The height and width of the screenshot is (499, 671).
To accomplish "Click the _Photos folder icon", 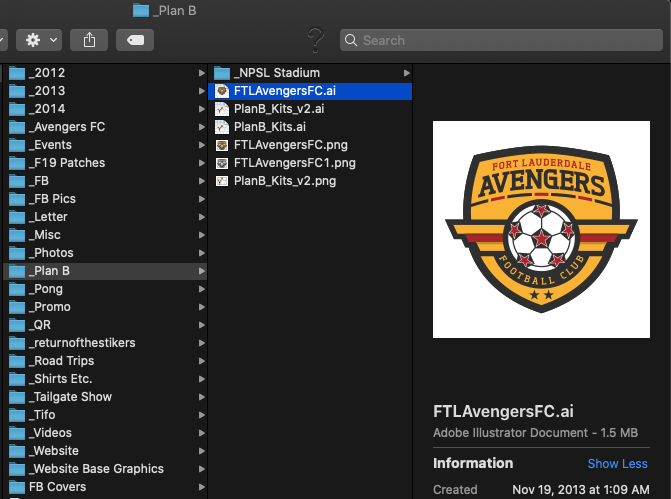I will pos(17,253).
